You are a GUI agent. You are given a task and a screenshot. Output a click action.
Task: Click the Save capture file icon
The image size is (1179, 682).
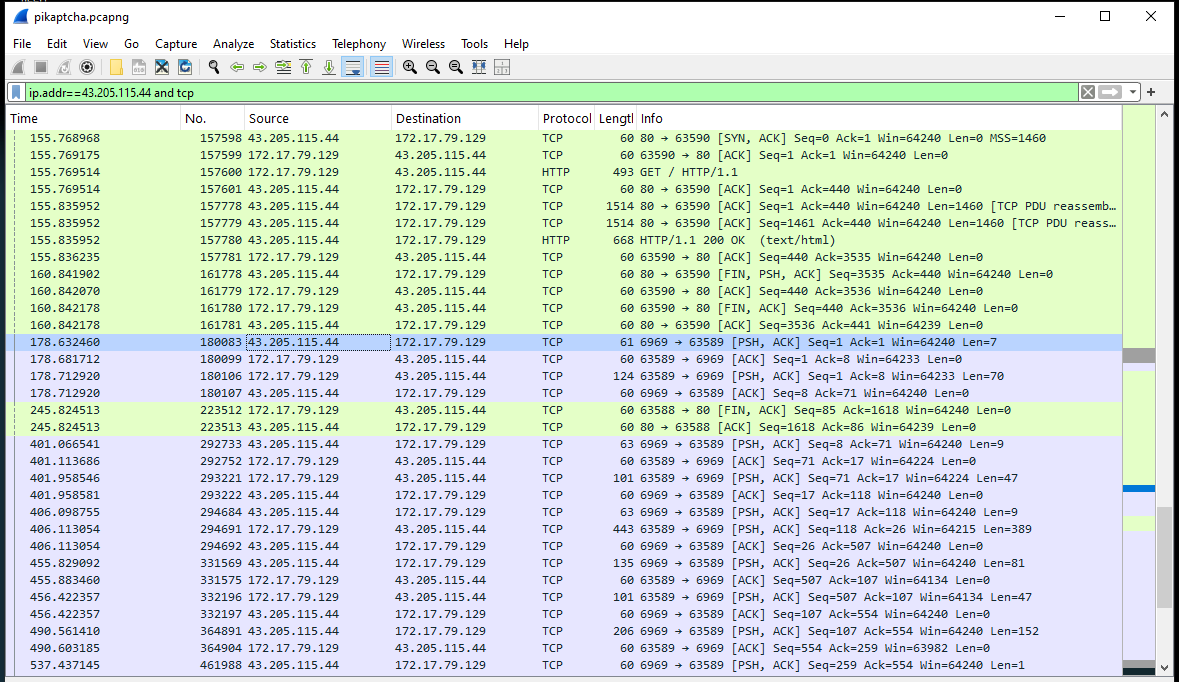(139, 68)
